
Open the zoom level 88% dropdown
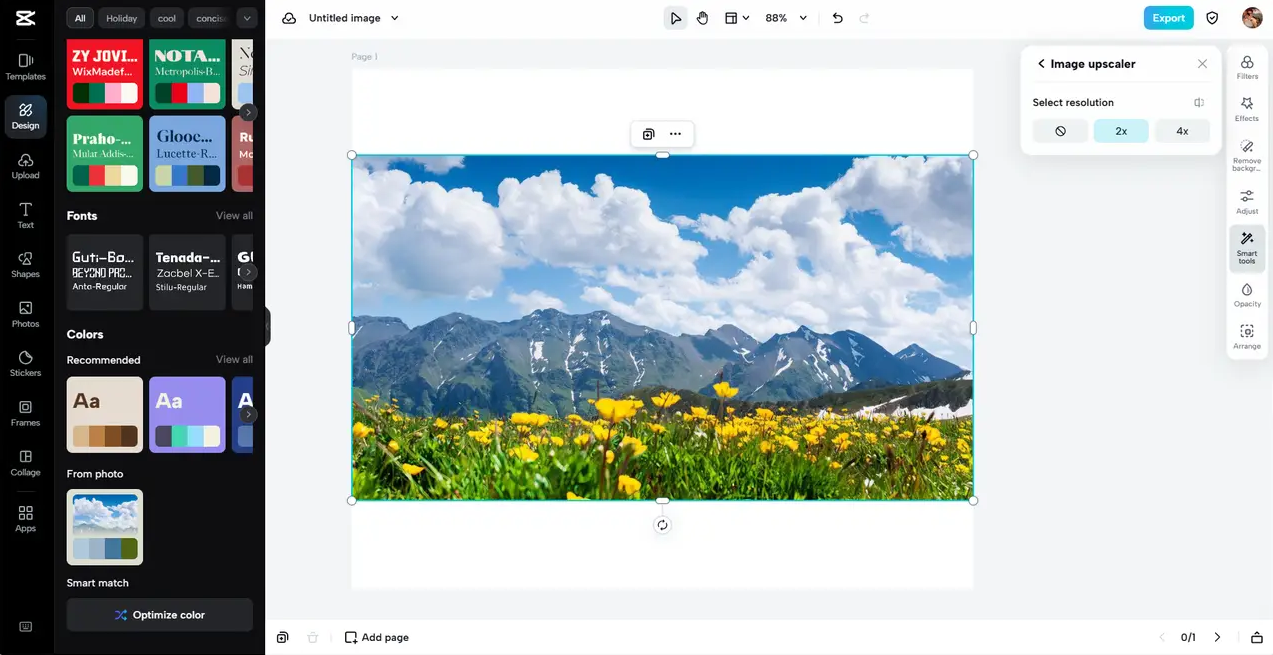click(787, 18)
